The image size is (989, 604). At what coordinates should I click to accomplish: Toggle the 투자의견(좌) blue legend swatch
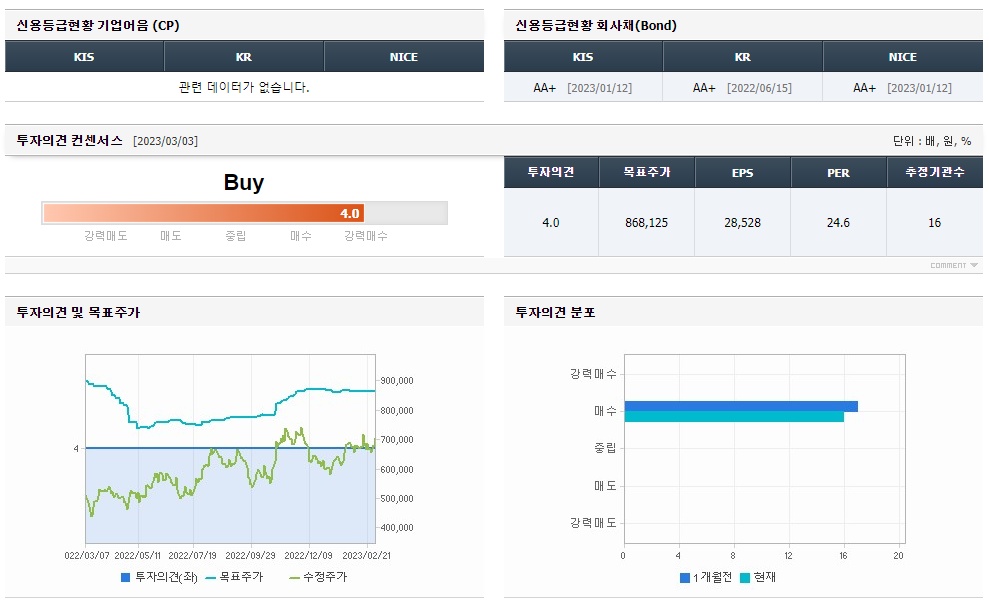pos(125,577)
